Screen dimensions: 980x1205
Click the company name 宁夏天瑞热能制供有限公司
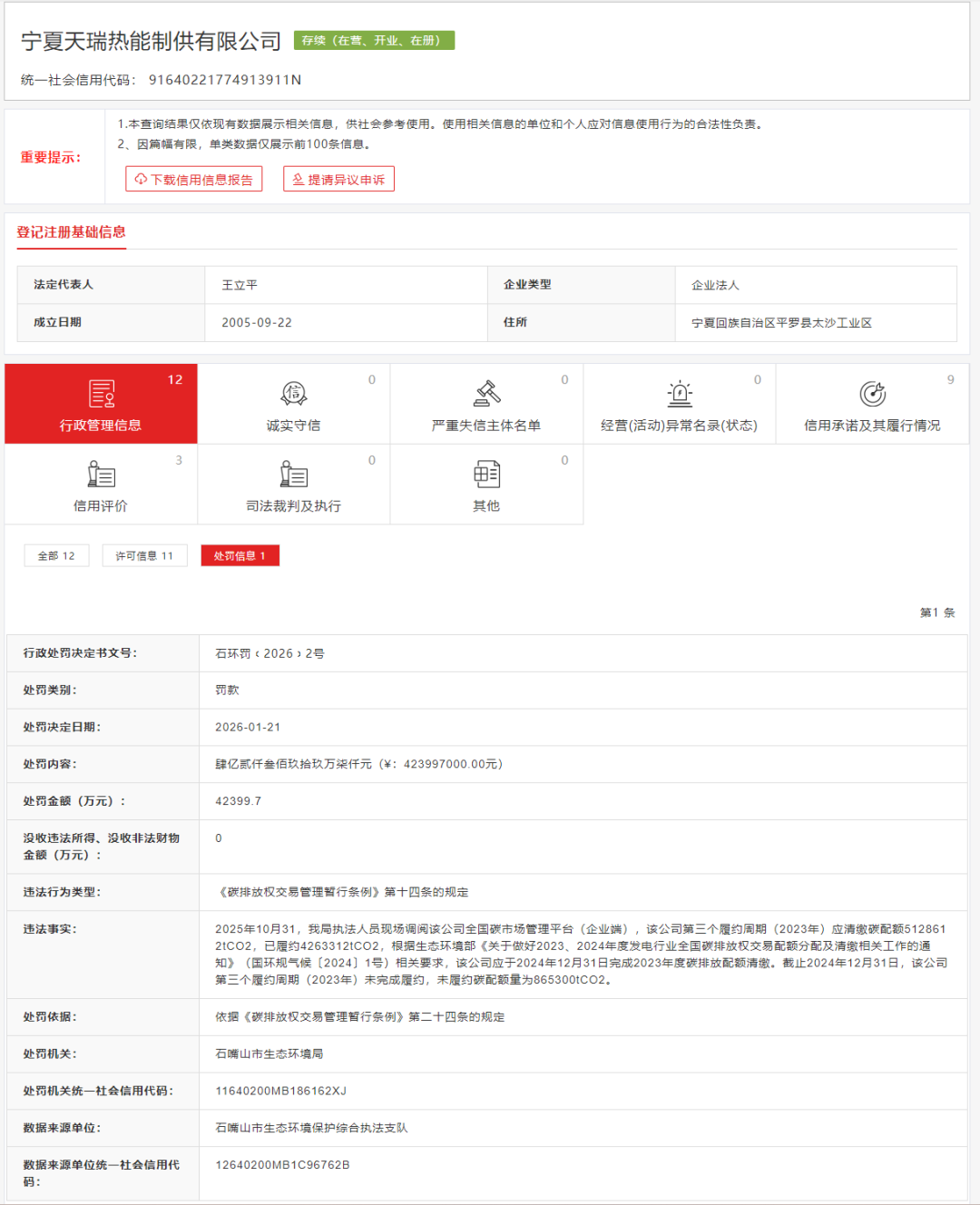(x=152, y=42)
